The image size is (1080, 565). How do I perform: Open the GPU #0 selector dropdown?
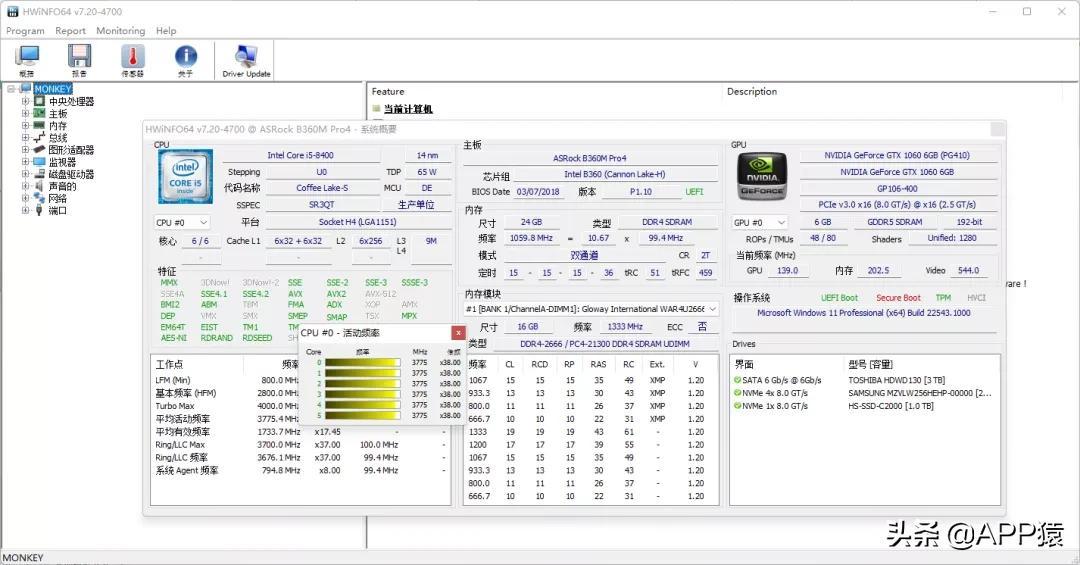click(x=761, y=222)
